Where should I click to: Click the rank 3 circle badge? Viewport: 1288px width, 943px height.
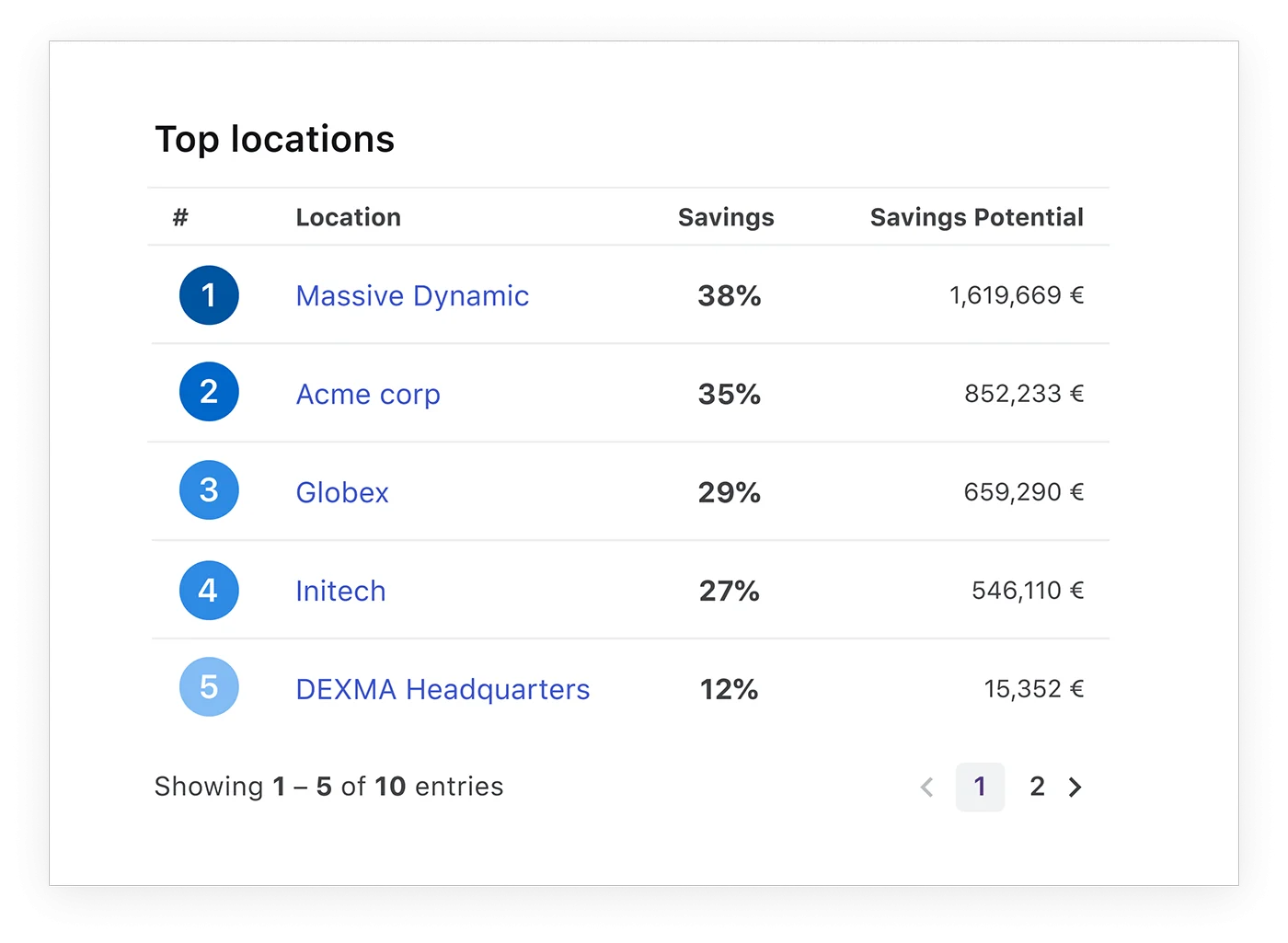click(x=209, y=490)
